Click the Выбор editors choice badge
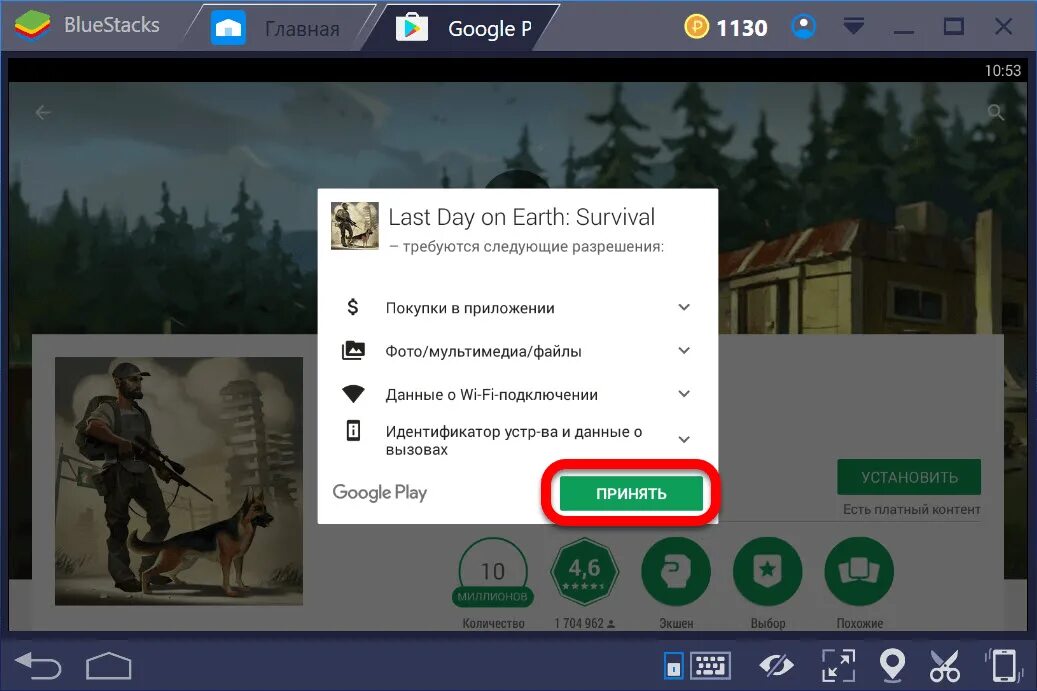Image resolution: width=1037 pixels, height=691 pixels. [767, 572]
